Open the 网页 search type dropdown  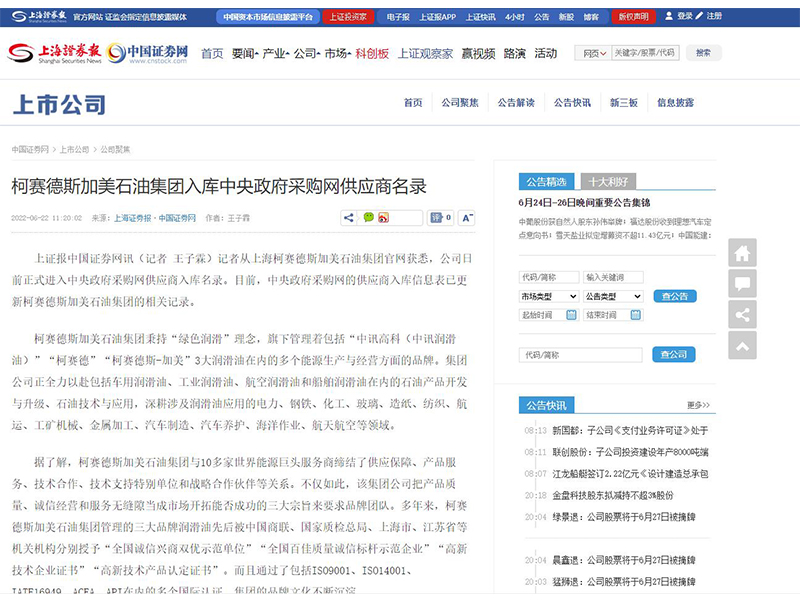coord(593,53)
